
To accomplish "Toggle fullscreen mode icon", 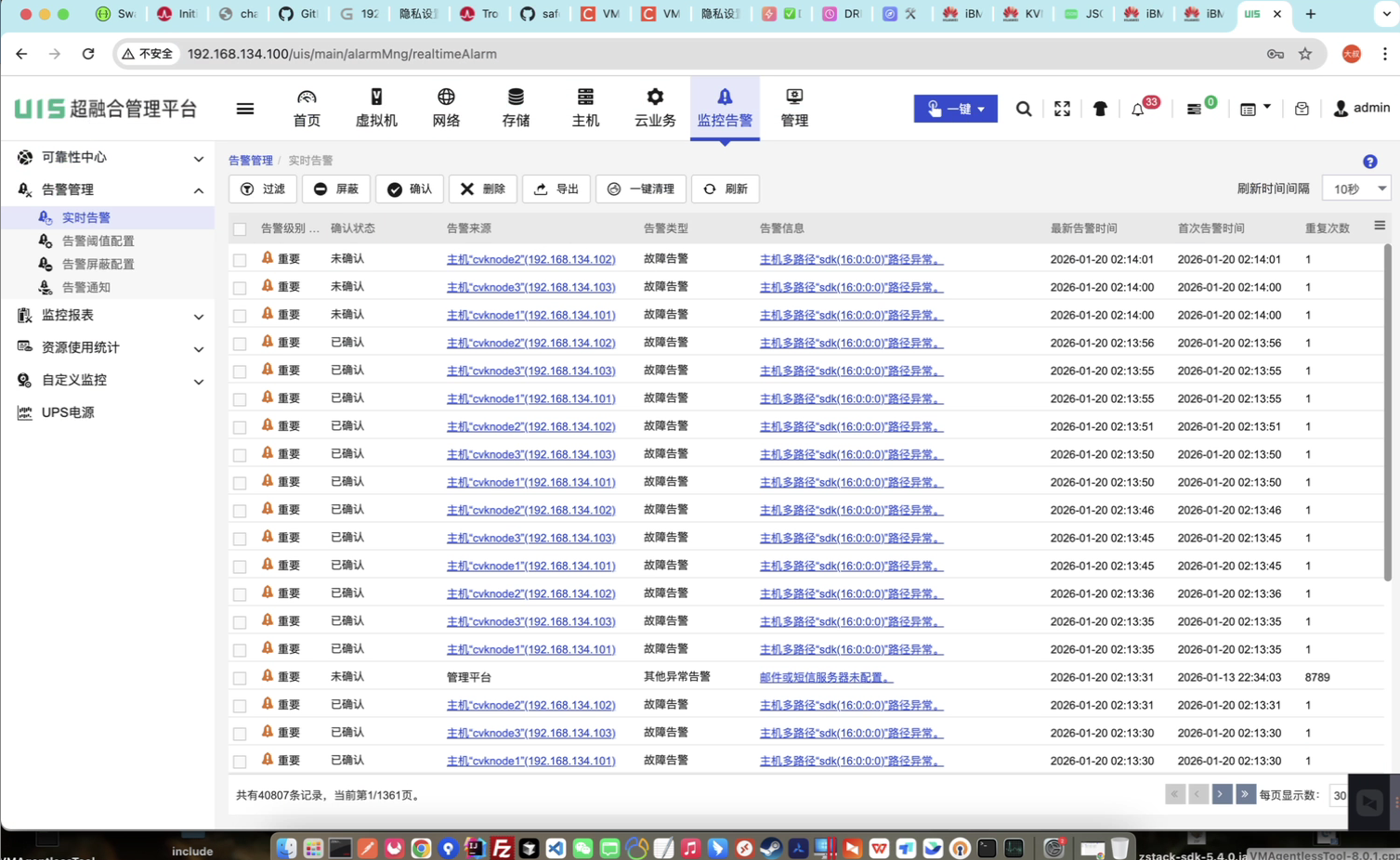I will (x=1062, y=109).
